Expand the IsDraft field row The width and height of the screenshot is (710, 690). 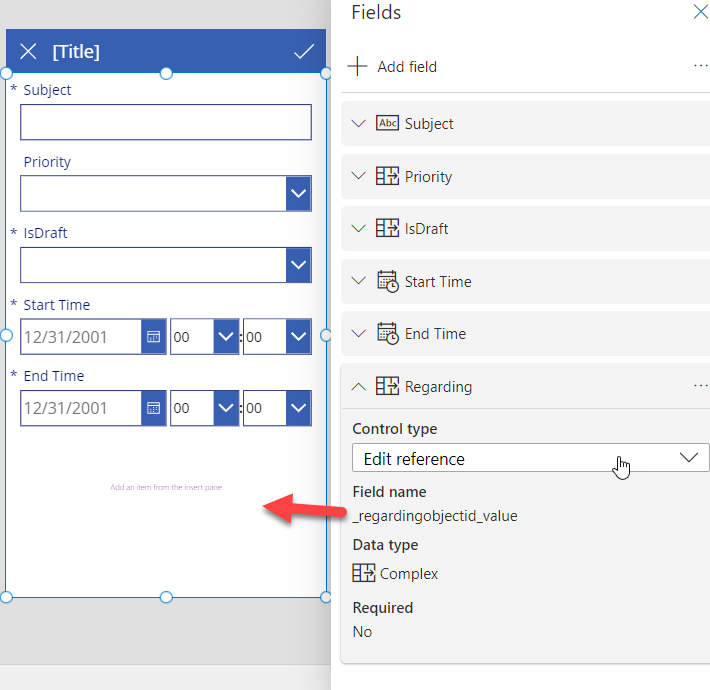pyautogui.click(x=359, y=228)
